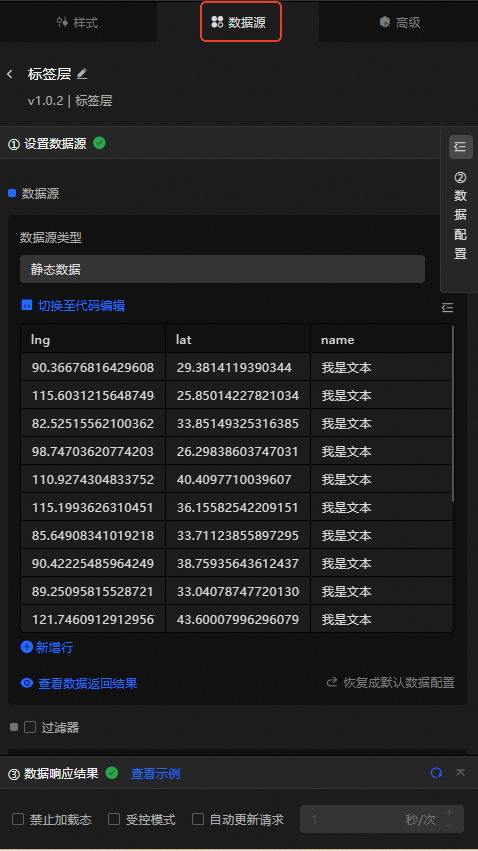Open the 查看示例 link
Screen dimensions: 478x851
[156, 773]
